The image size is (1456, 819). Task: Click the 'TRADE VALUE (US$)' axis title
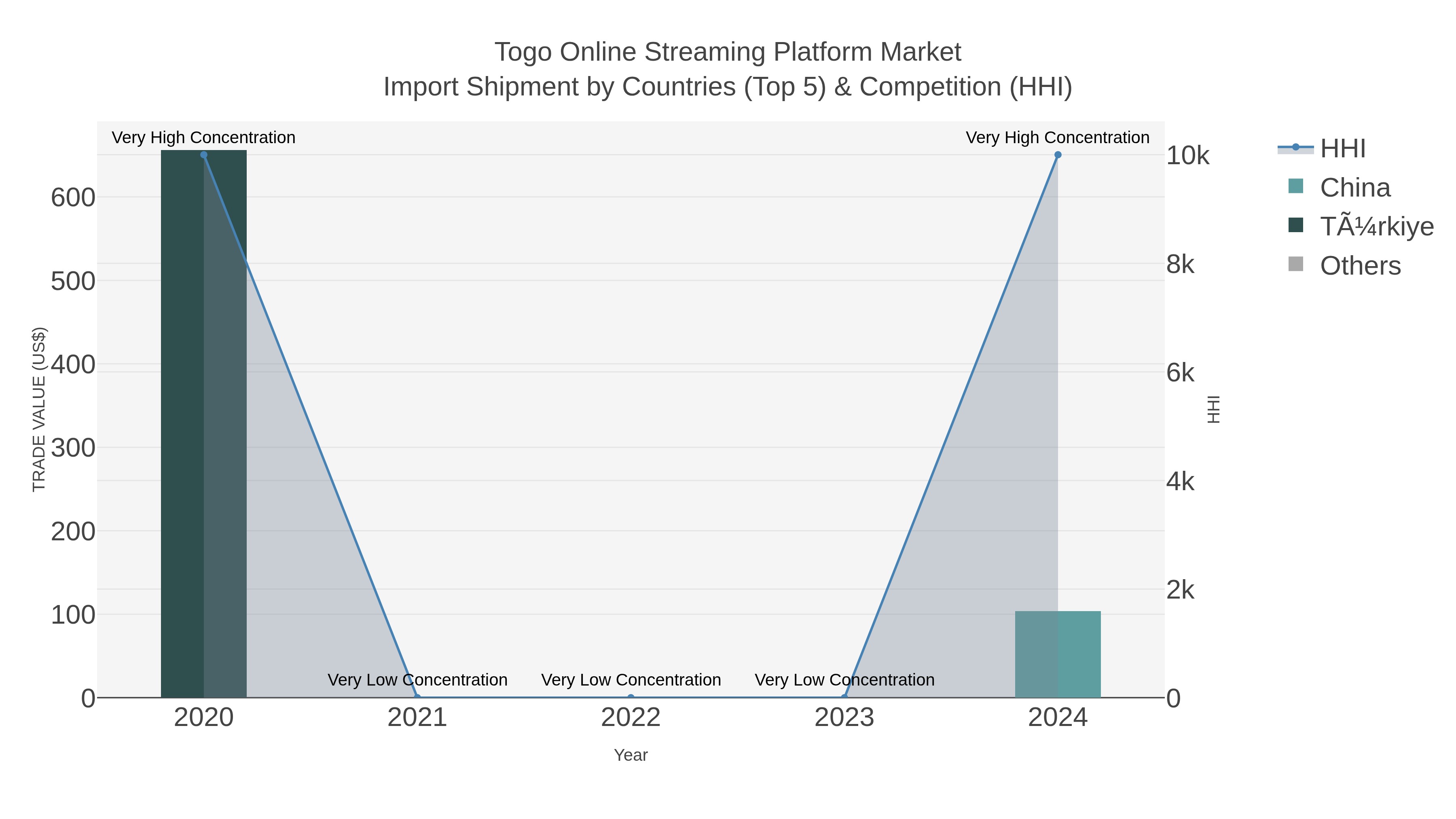(x=38, y=409)
